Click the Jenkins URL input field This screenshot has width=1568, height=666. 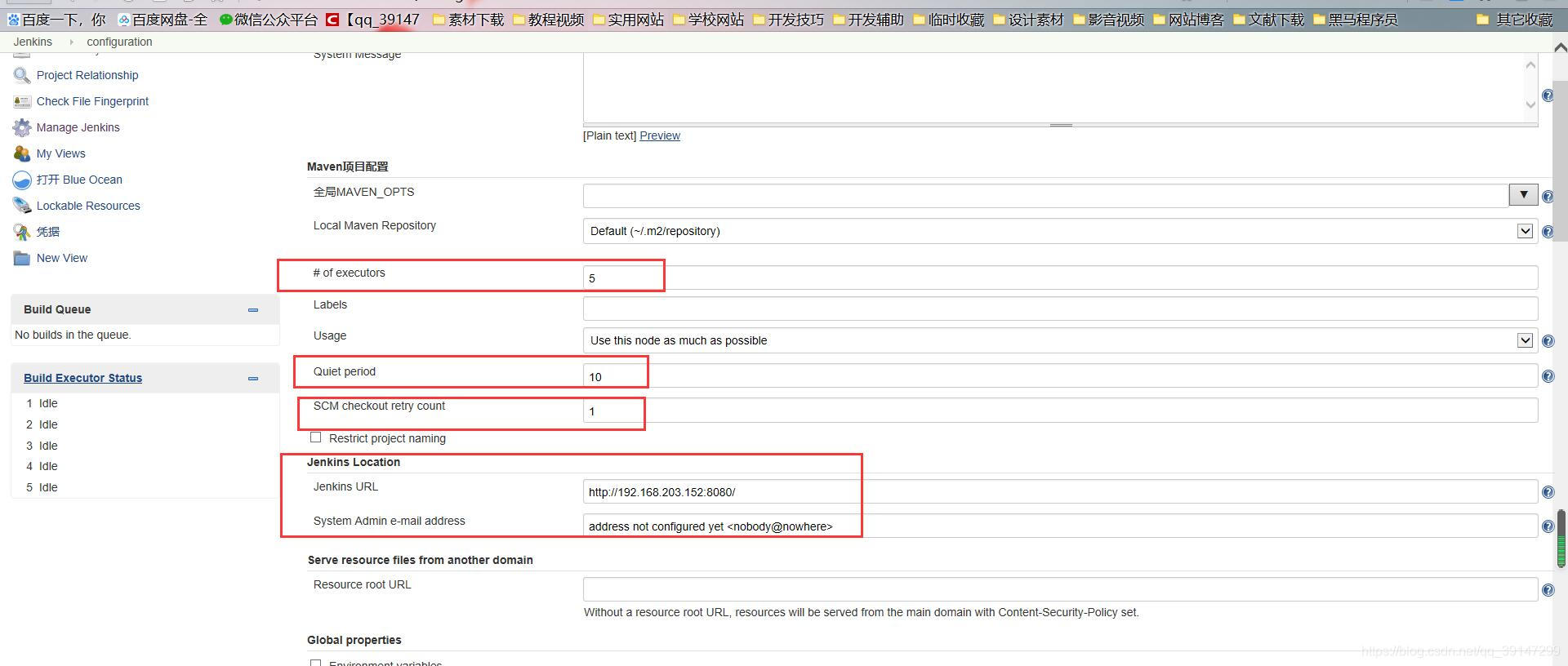1060,491
